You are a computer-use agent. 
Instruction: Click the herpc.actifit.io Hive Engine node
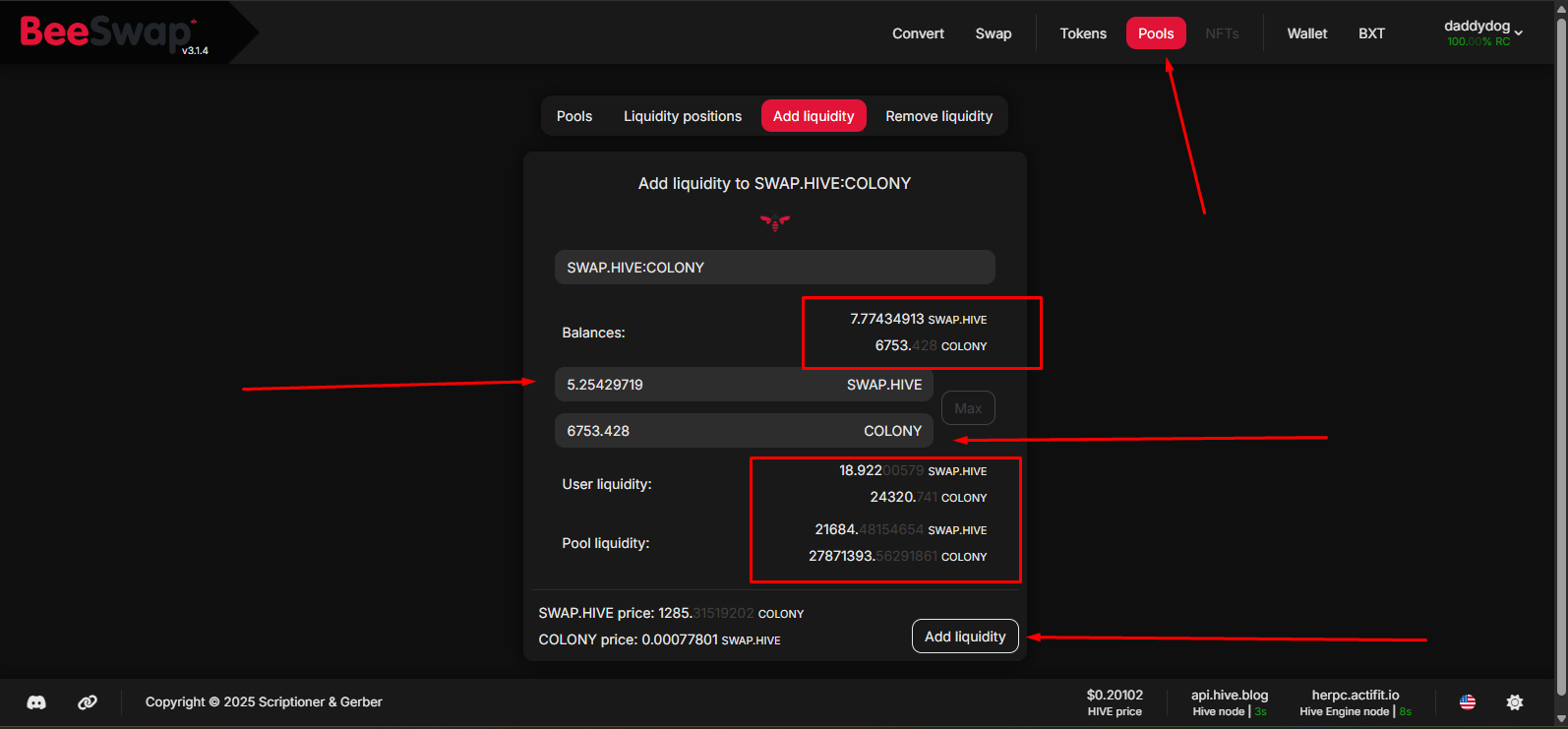point(1356,702)
